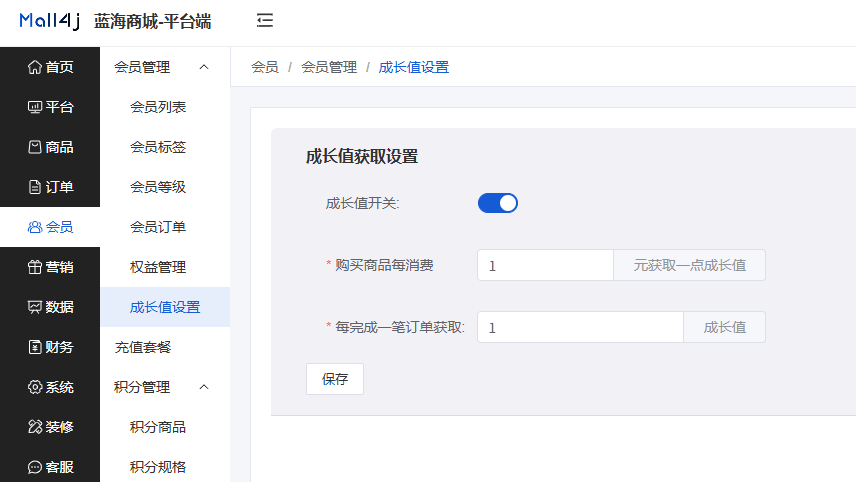The width and height of the screenshot is (856, 482).
Task: Click 成长值设置 breadcrumb link
Action: tap(414, 67)
